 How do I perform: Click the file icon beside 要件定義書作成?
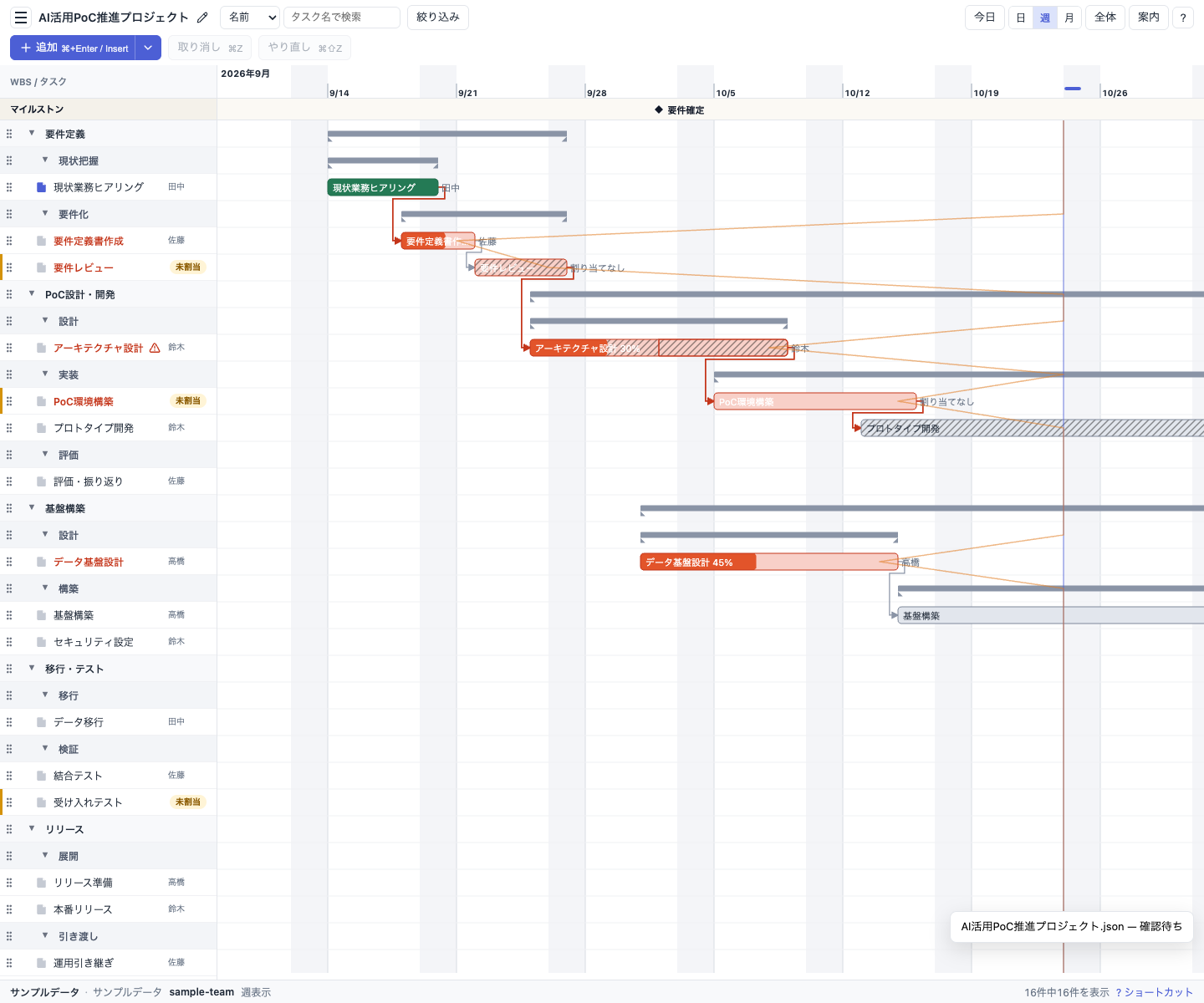click(x=41, y=241)
